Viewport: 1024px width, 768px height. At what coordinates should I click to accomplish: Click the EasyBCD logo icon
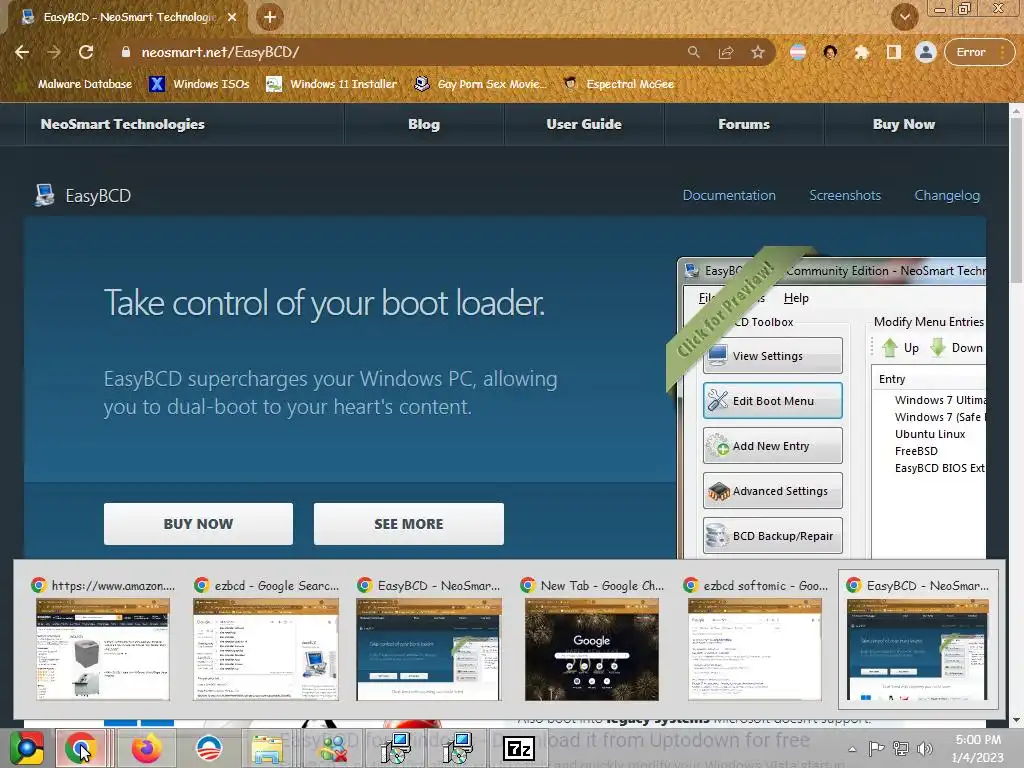click(x=44, y=195)
